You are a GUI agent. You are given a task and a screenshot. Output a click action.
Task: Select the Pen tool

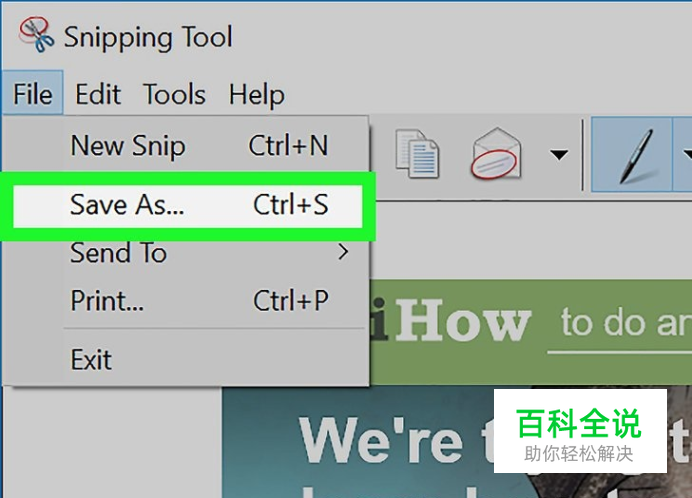[632, 155]
